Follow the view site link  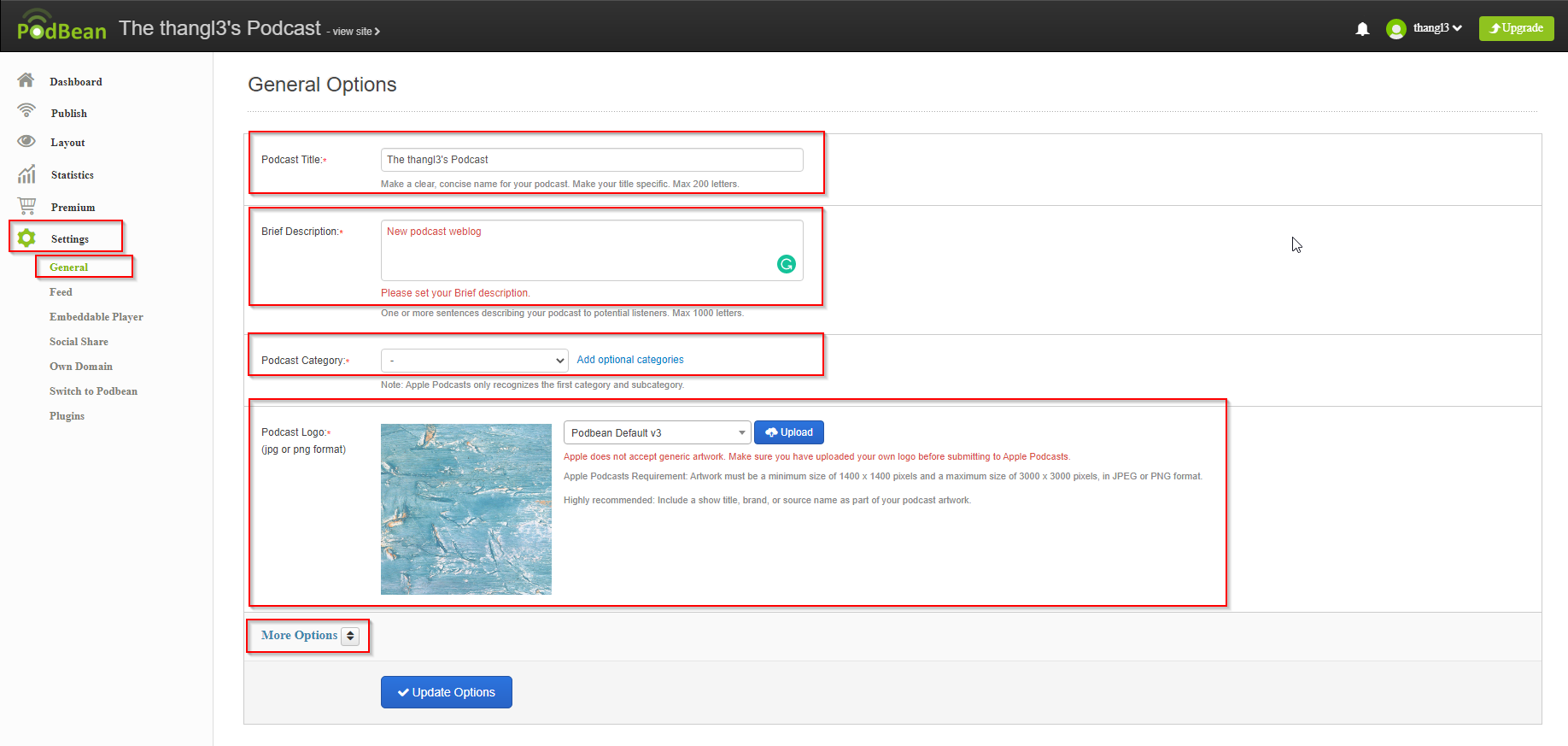tap(356, 32)
